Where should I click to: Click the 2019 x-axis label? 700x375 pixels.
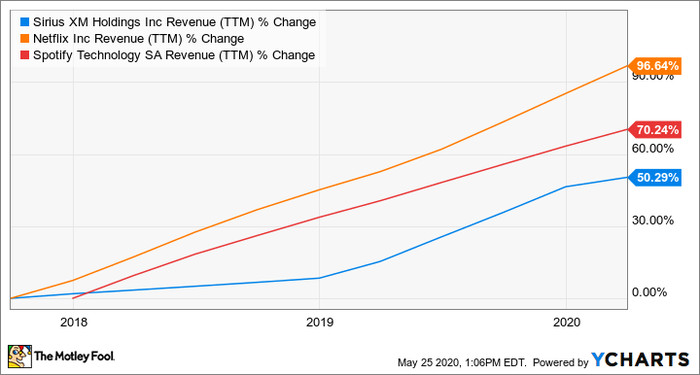tap(319, 322)
